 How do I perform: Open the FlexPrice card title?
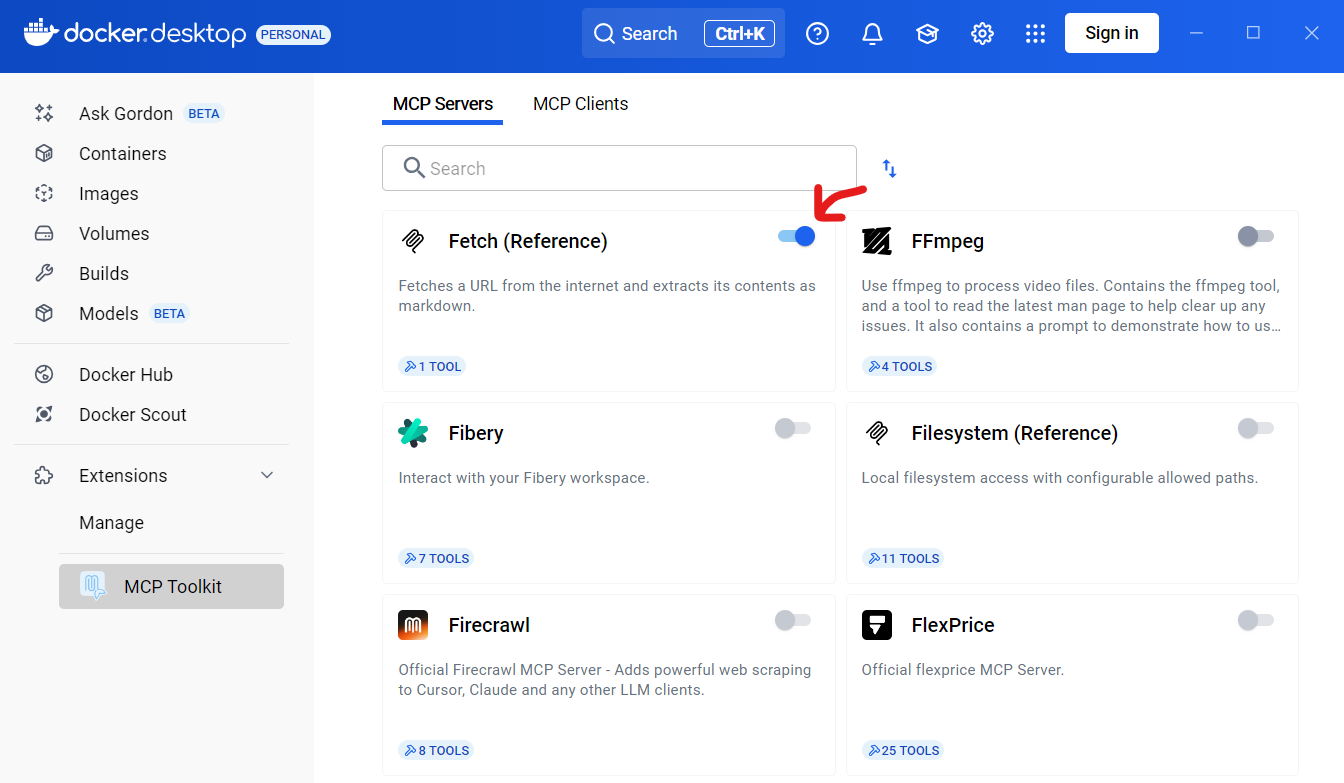pos(953,625)
